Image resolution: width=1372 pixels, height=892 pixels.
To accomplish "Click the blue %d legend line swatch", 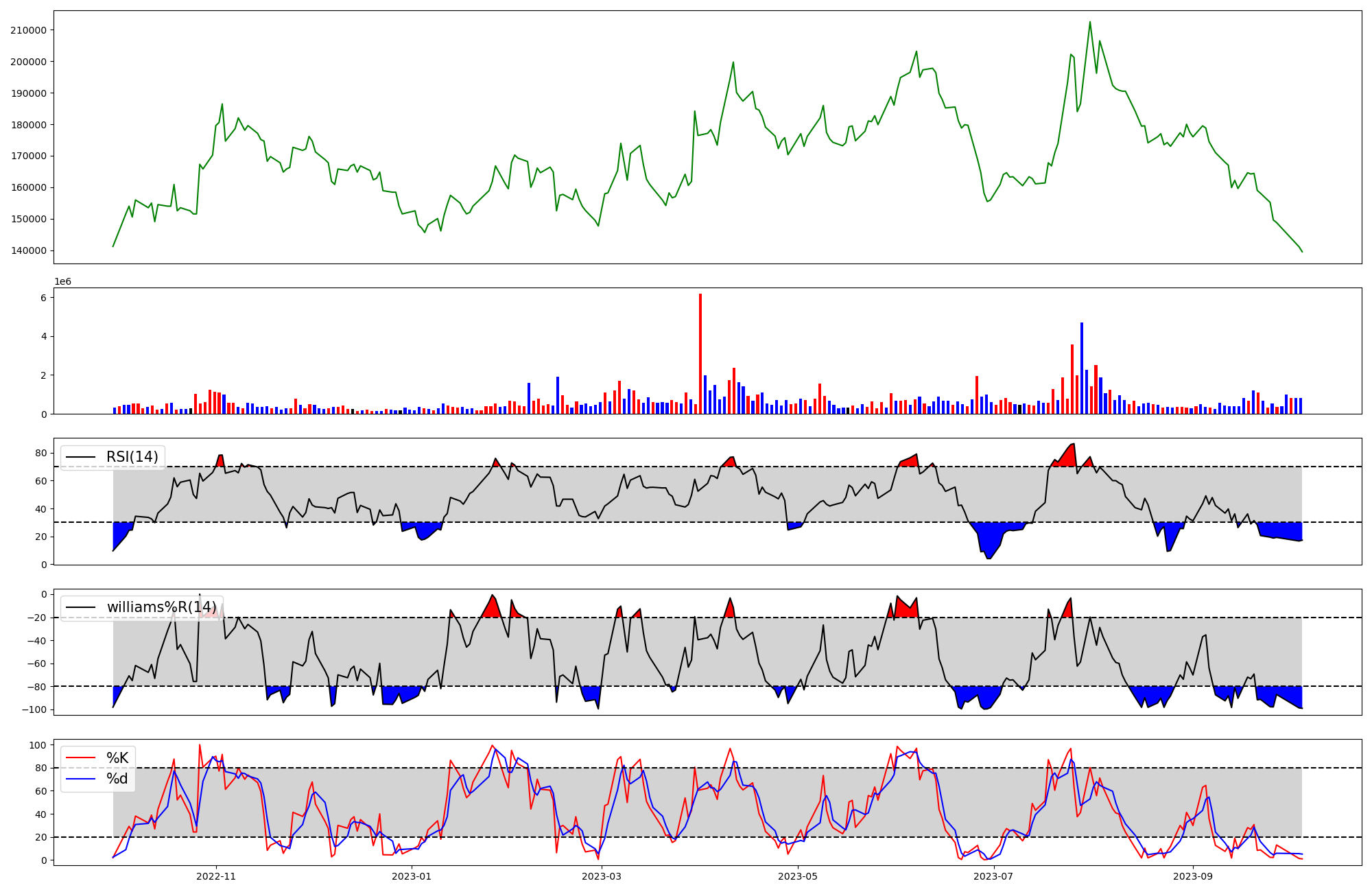I will pos(80,779).
